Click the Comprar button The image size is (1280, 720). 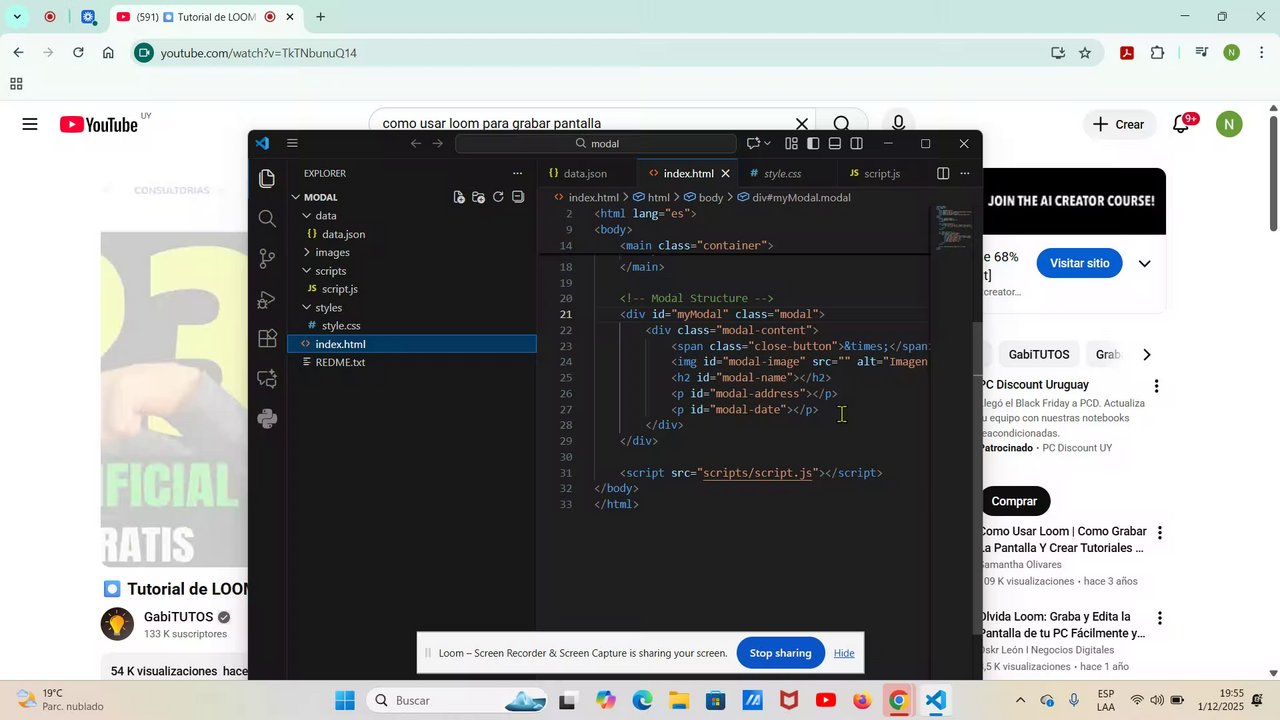[x=1014, y=501]
